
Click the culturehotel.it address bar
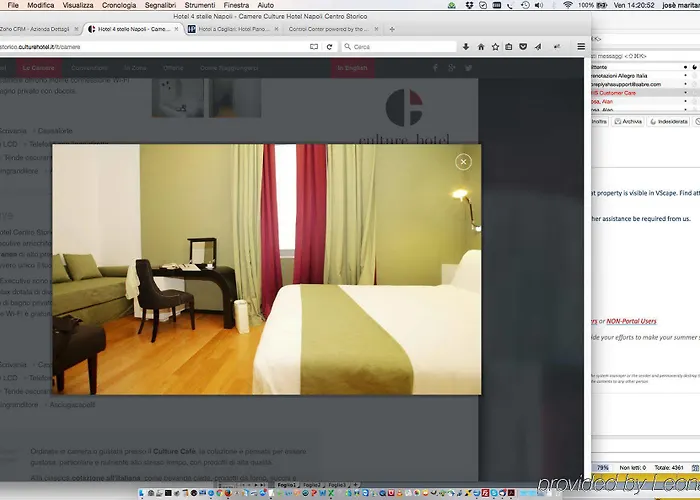coord(152,47)
